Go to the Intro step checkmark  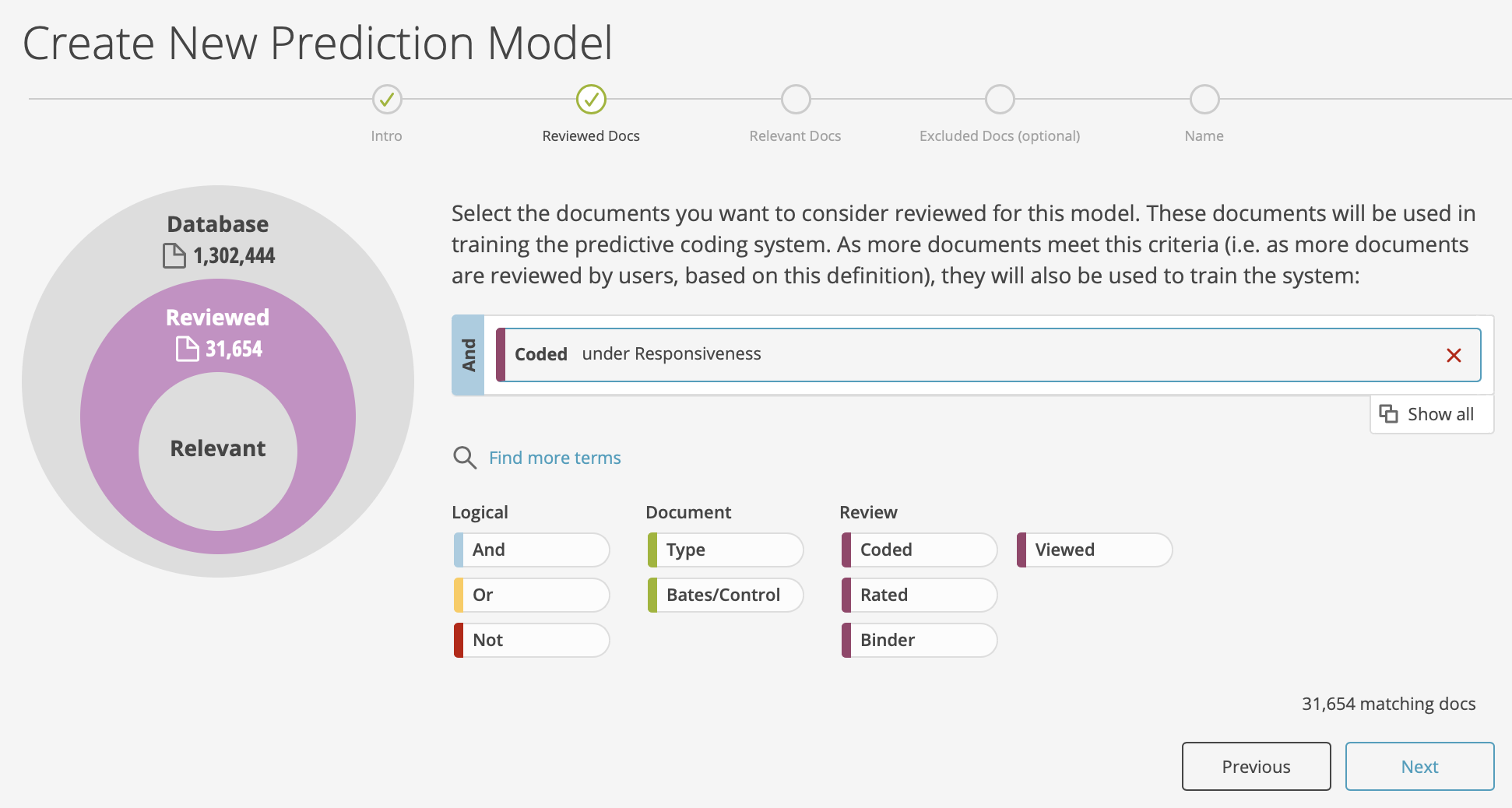point(387,100)
